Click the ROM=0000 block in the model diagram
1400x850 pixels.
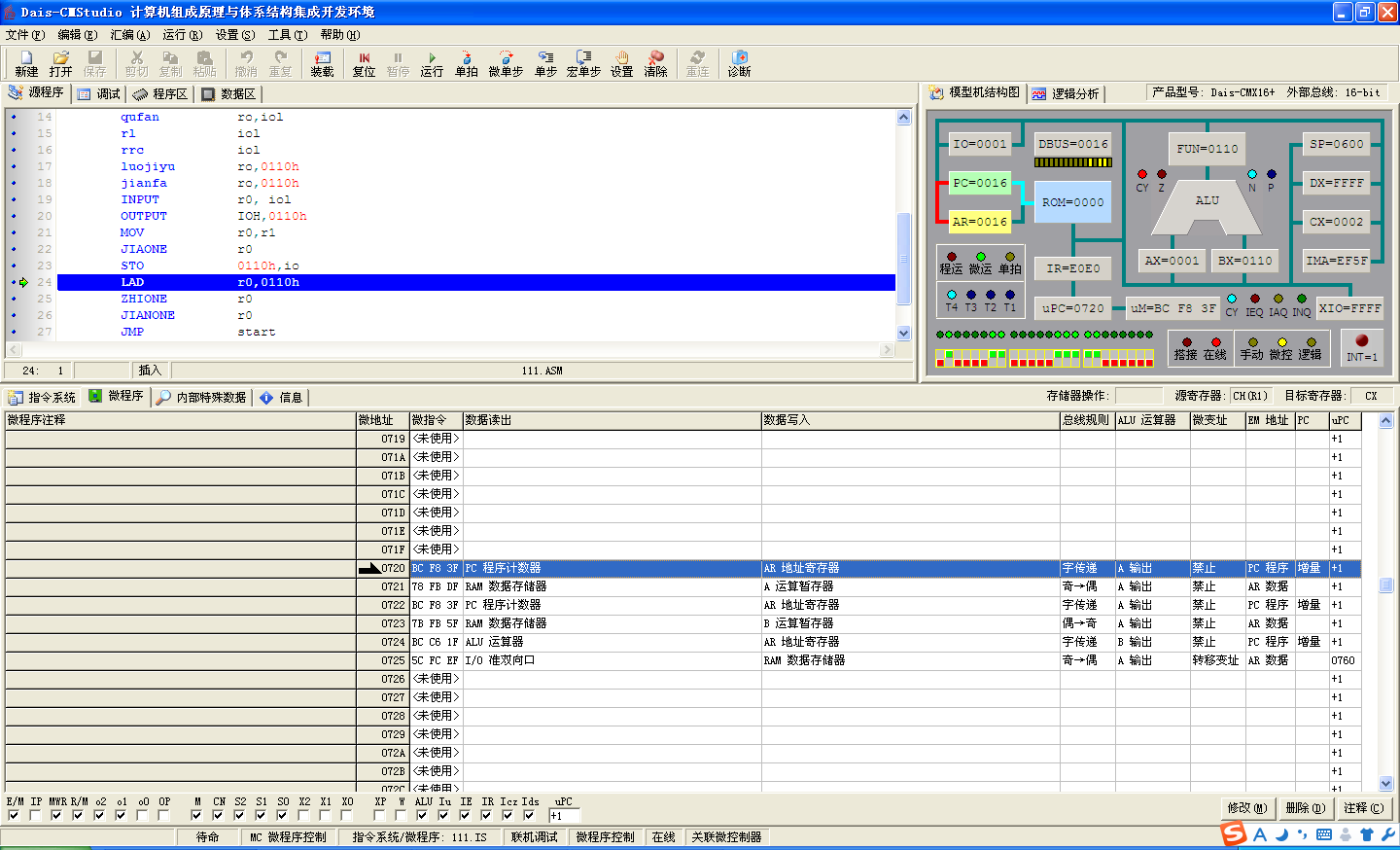point(1072,202)
